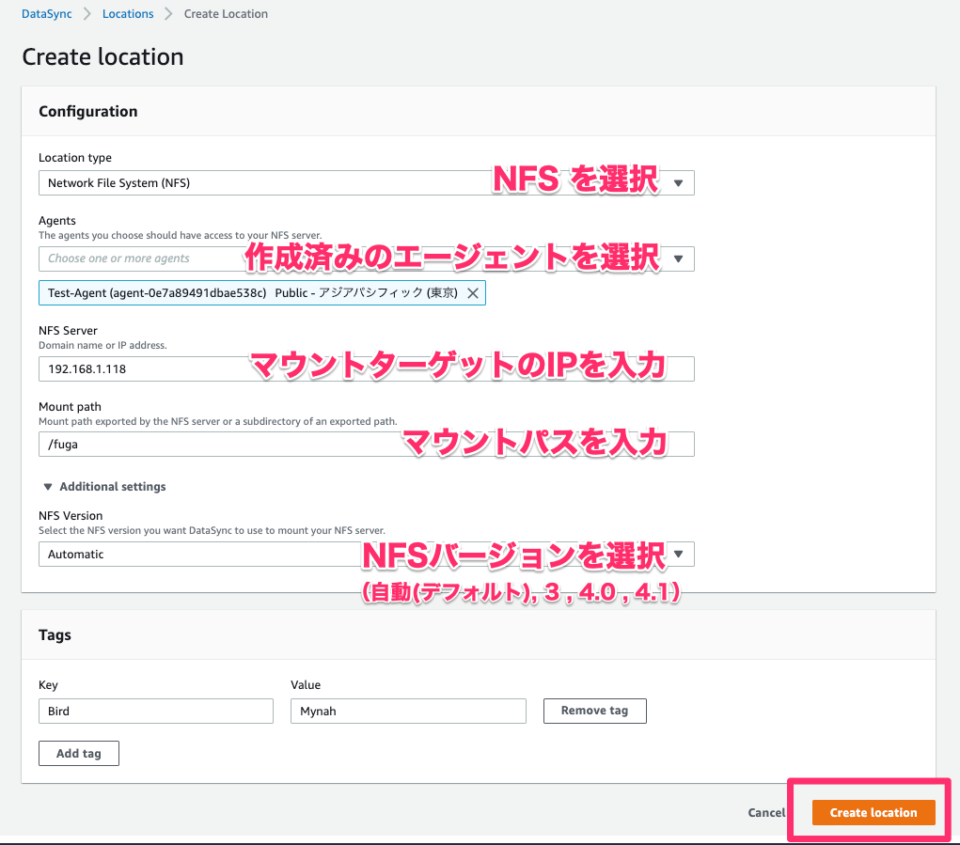The width and height of the screenshot is (960, 845).
Task: Click the Create location button
Action: [x=874, y=812]
